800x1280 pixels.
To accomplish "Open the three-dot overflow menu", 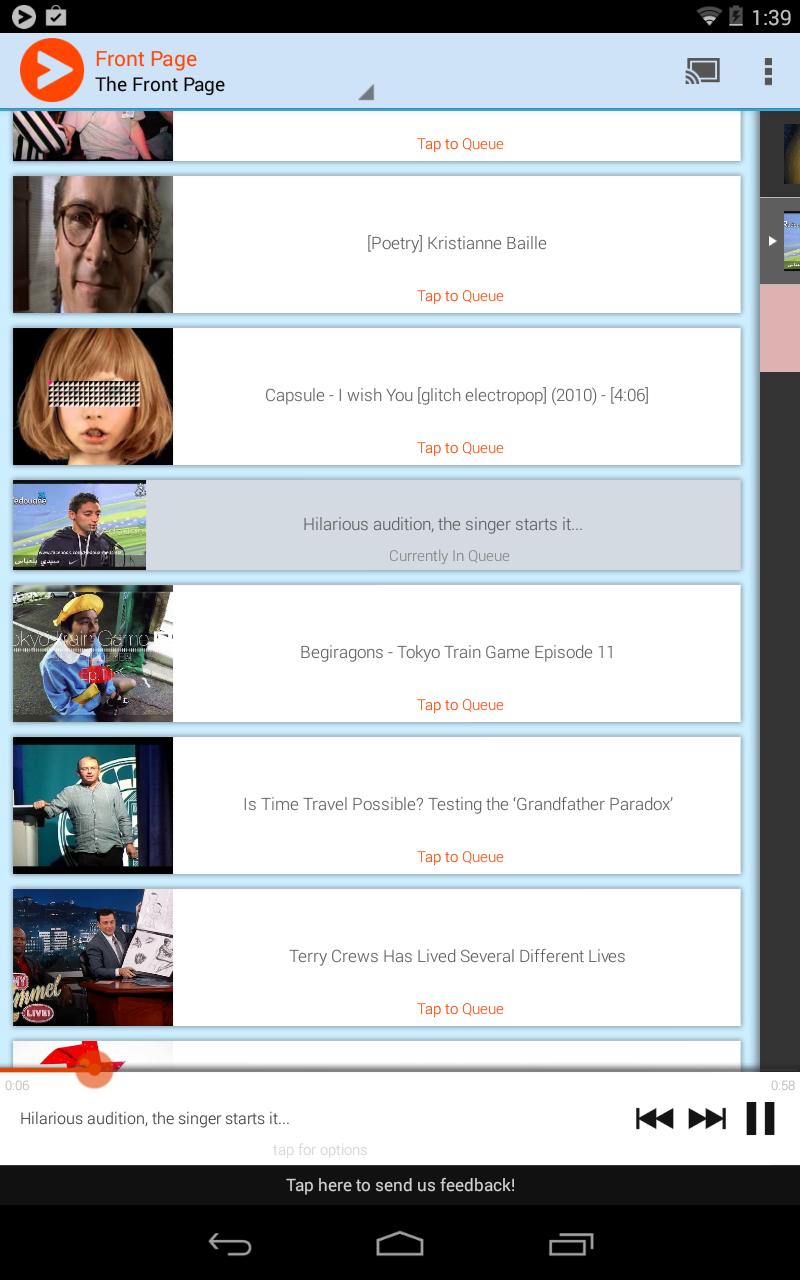I will 767,71.
